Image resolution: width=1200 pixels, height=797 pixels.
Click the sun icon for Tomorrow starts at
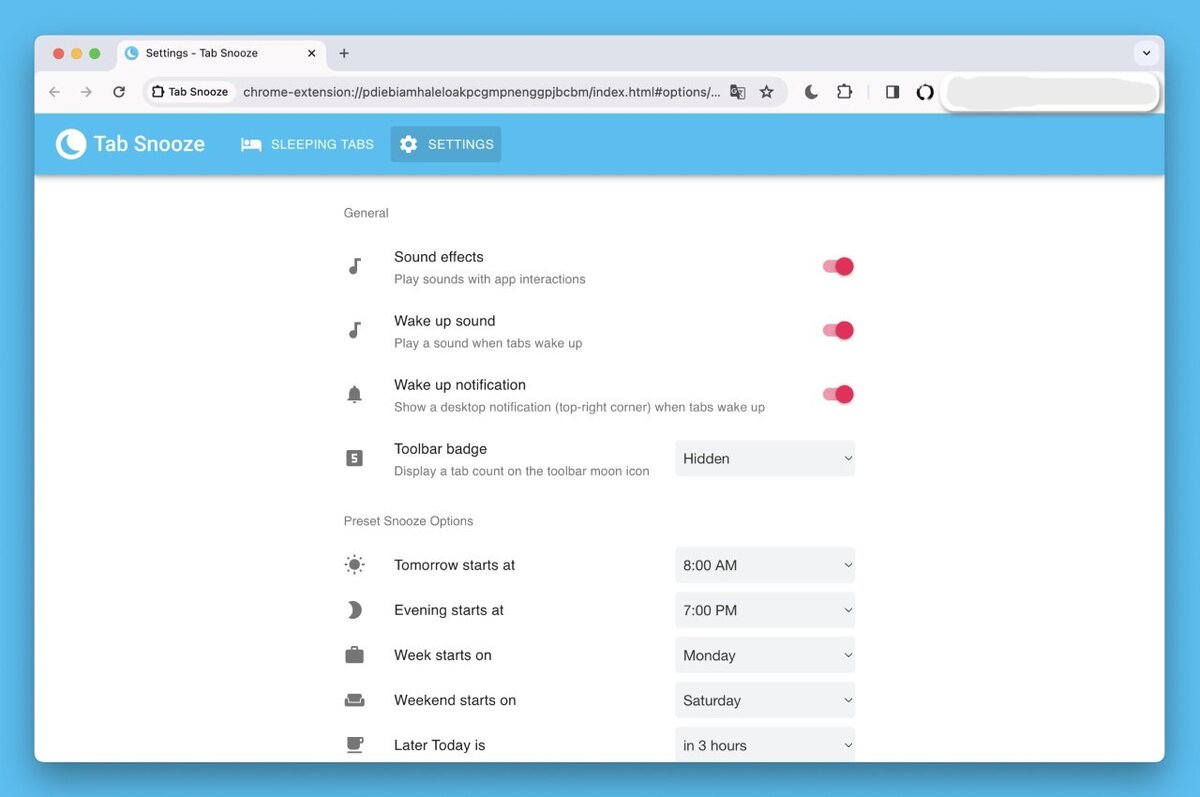pos(354,565)
